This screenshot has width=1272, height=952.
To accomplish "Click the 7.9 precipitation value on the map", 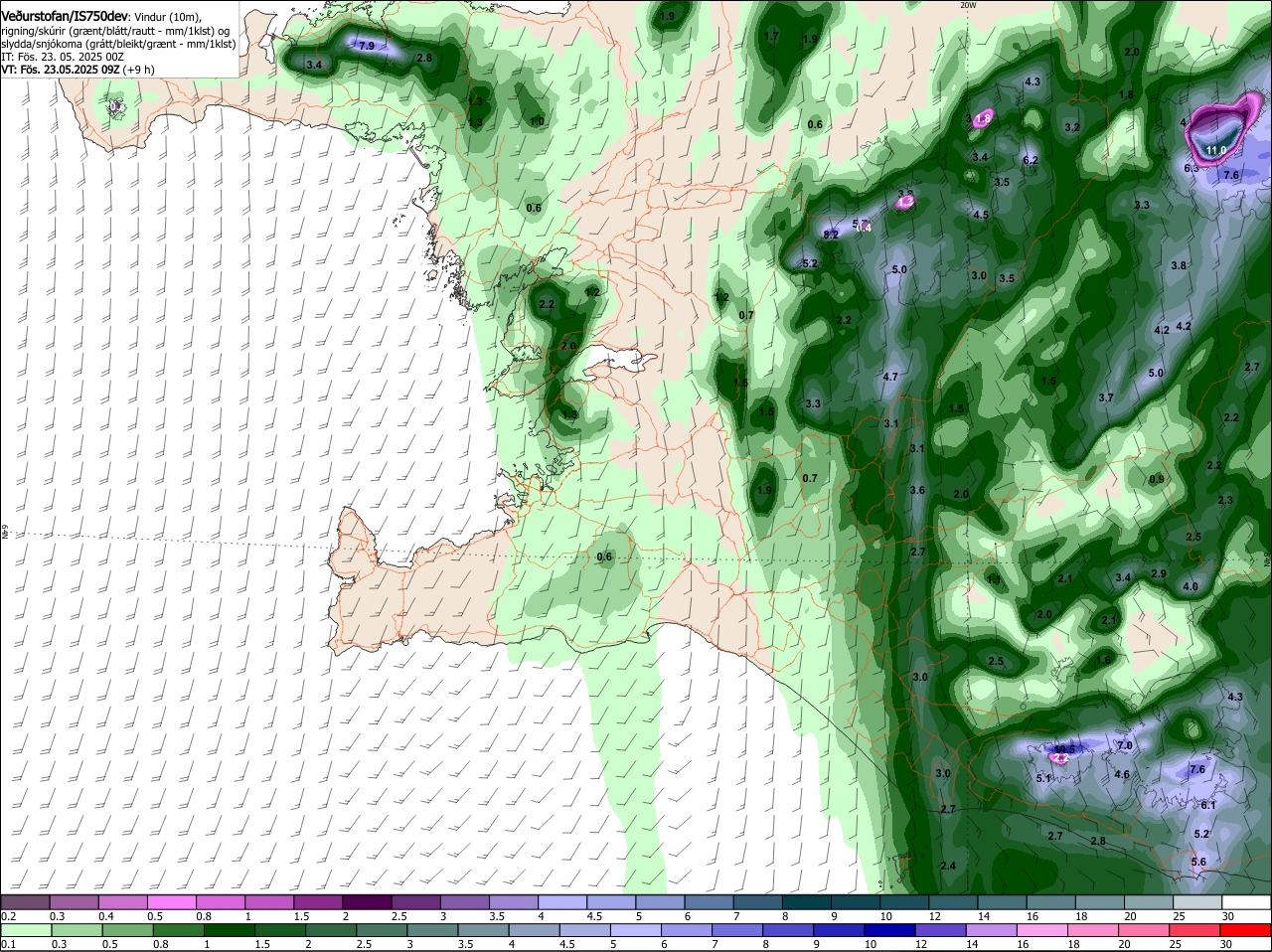I will (x=367, y=47).
